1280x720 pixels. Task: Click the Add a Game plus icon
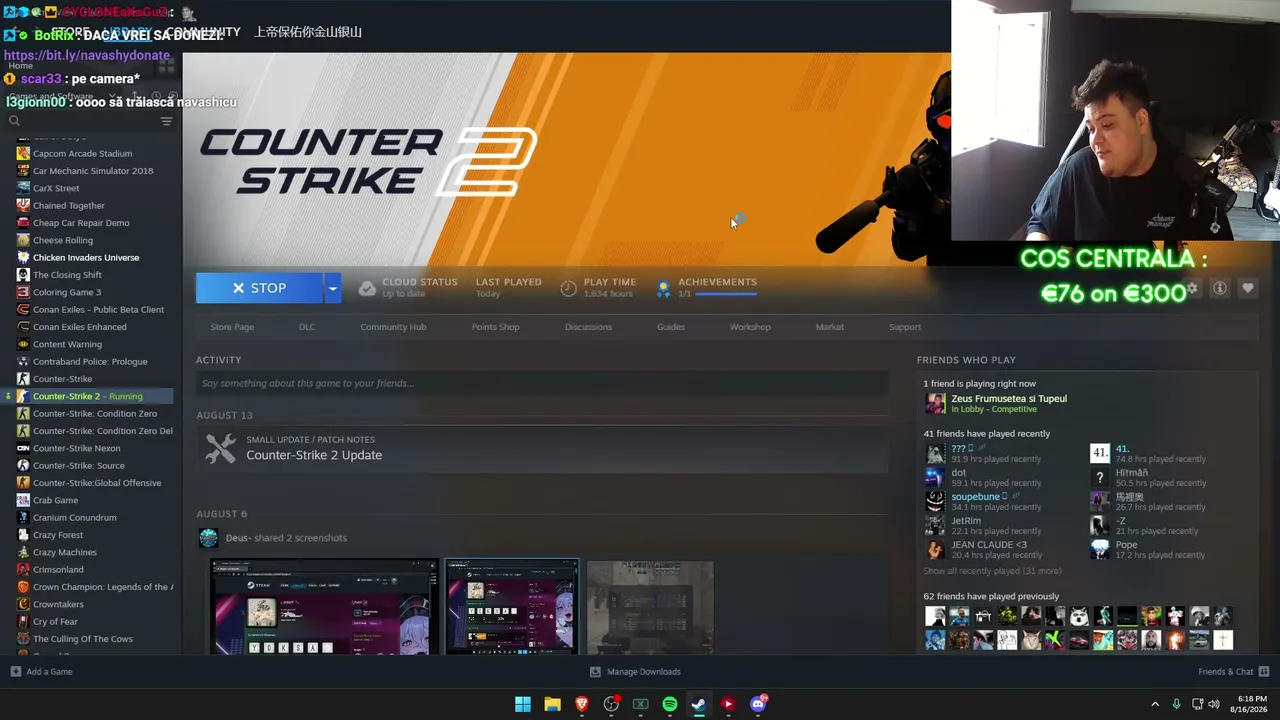click(15, 672)
